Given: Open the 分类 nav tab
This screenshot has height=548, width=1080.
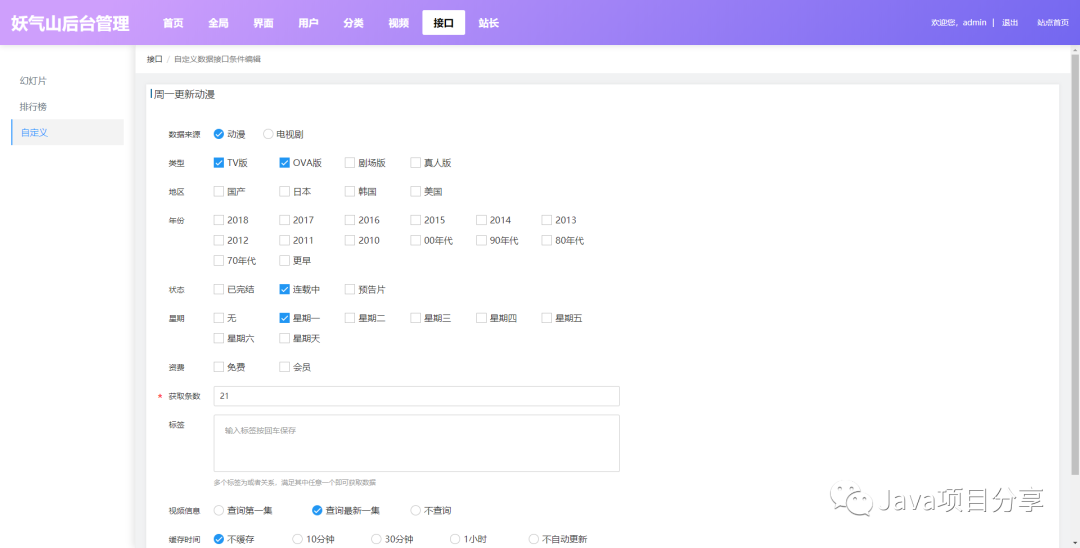Looking at the screenshot, I should pos(353,23).
